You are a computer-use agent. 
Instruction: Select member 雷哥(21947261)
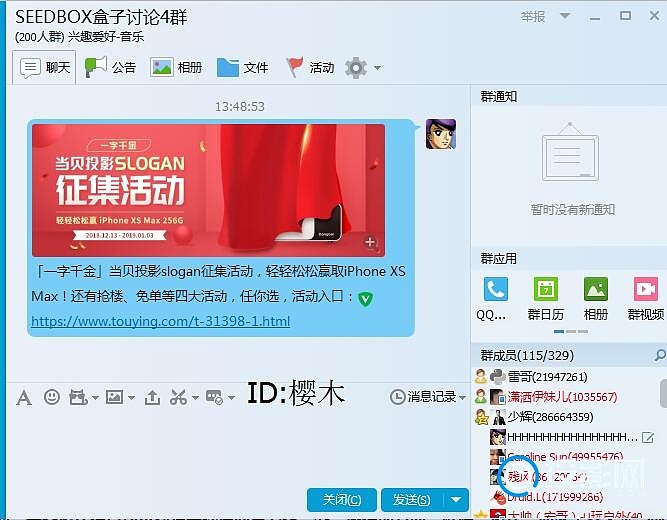547,377
